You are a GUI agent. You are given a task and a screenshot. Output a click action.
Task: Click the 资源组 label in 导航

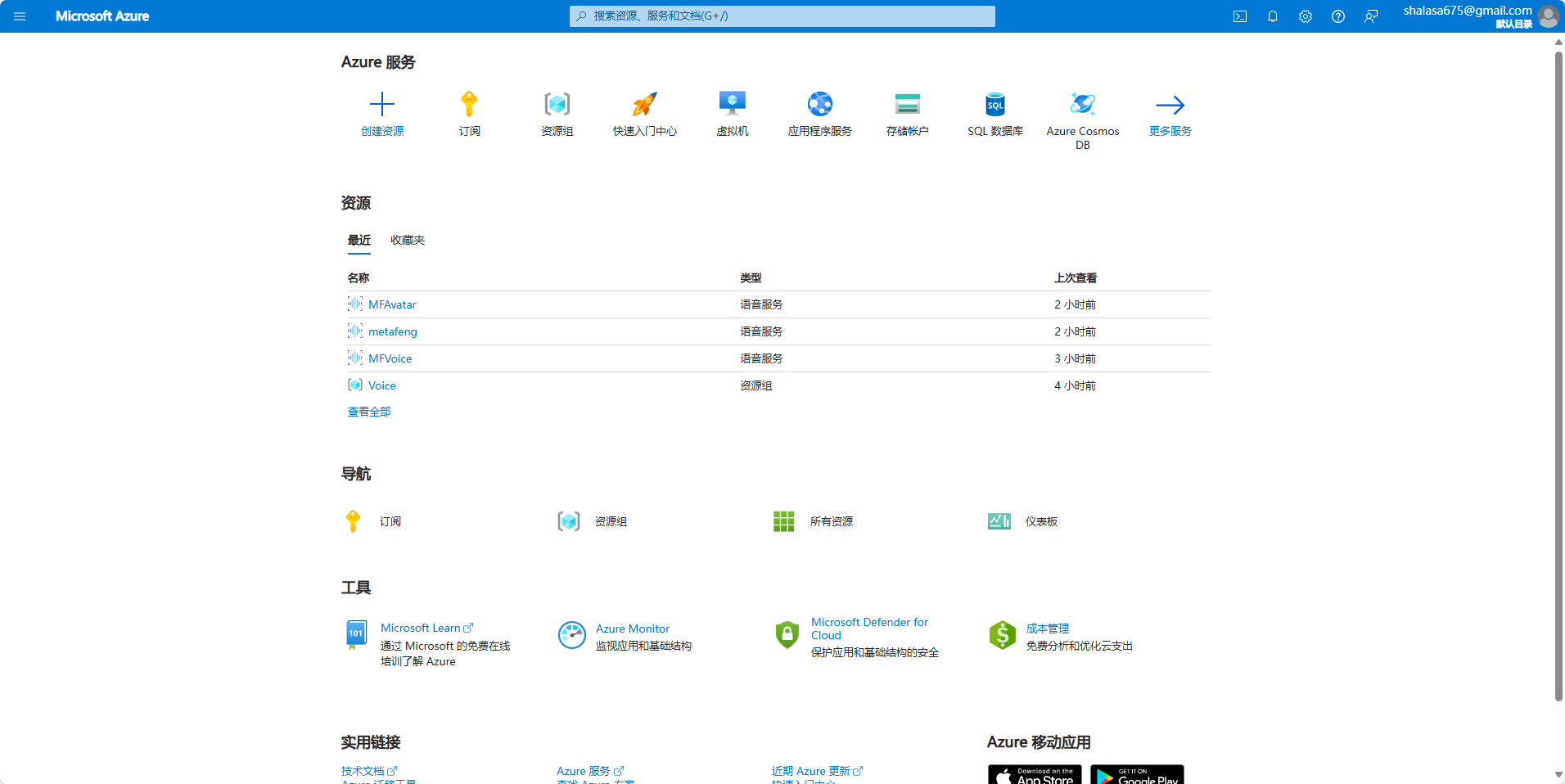[611, 521]
